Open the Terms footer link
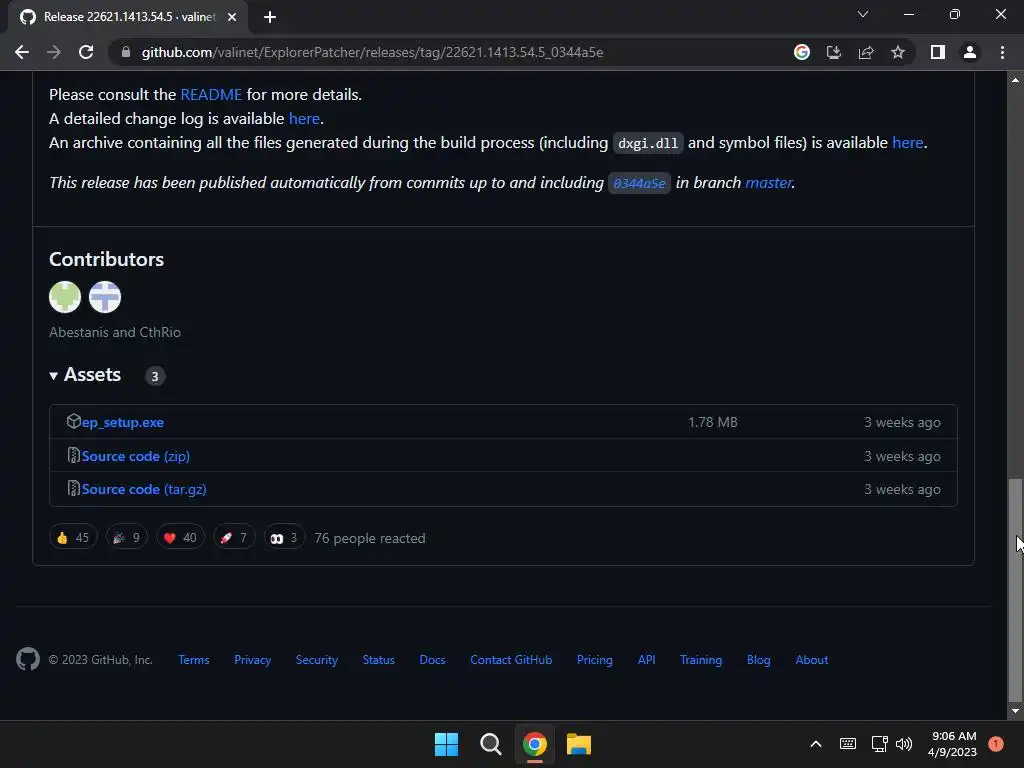The height and width of the screenshot is (768, 1024). click(194, 660)
